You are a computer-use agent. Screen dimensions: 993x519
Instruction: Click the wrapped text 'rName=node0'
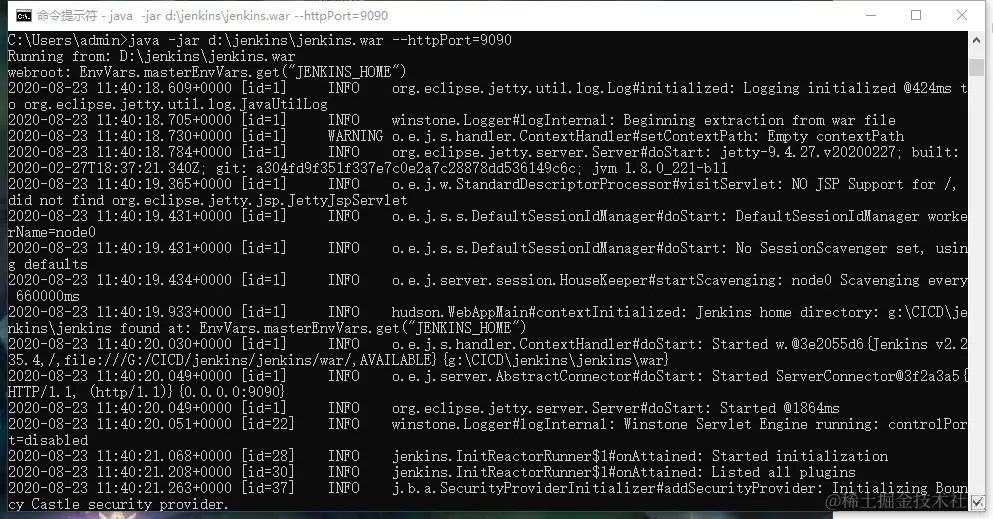pos(52,232)
